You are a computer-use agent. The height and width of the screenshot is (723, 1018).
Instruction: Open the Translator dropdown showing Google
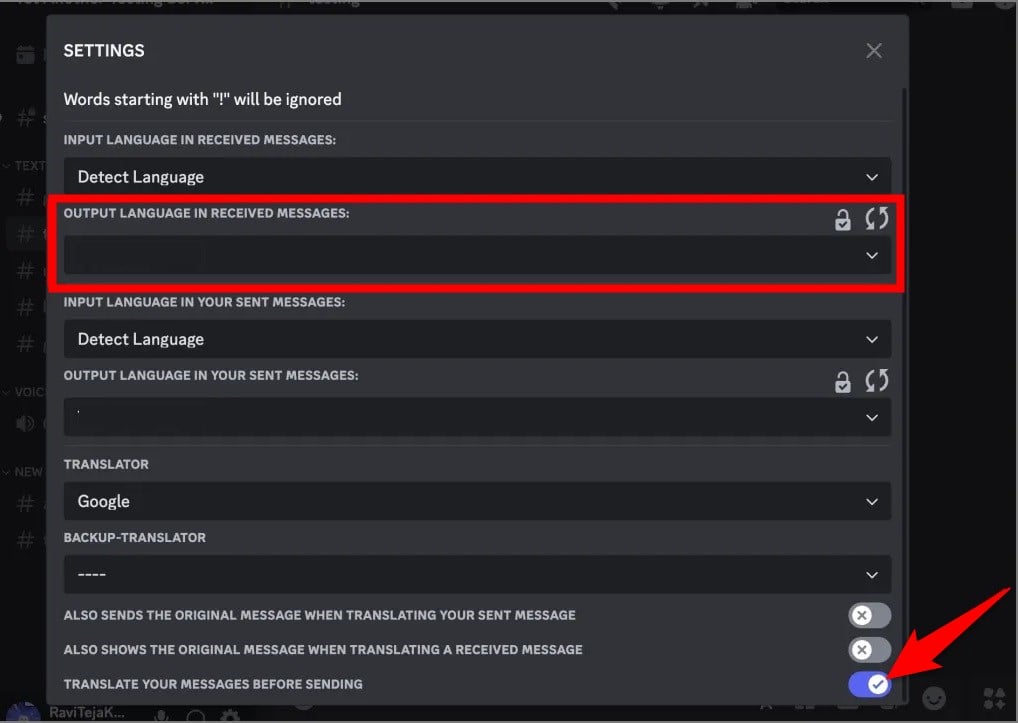[x=477, y=501]
